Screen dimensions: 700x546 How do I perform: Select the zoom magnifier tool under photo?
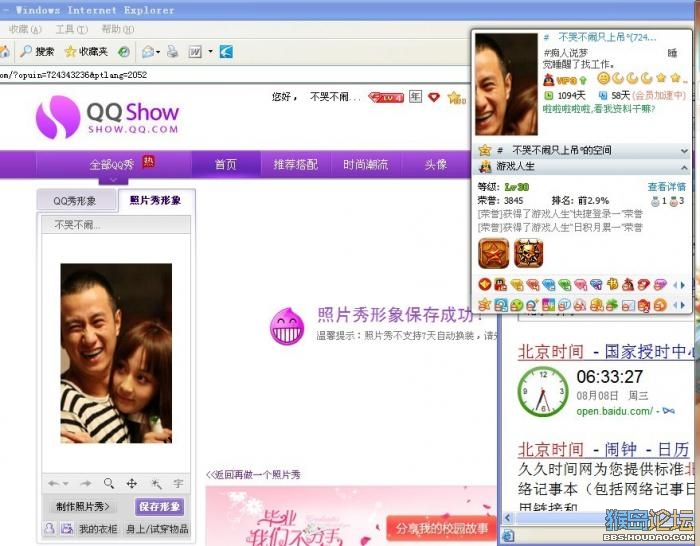[108, 483]
